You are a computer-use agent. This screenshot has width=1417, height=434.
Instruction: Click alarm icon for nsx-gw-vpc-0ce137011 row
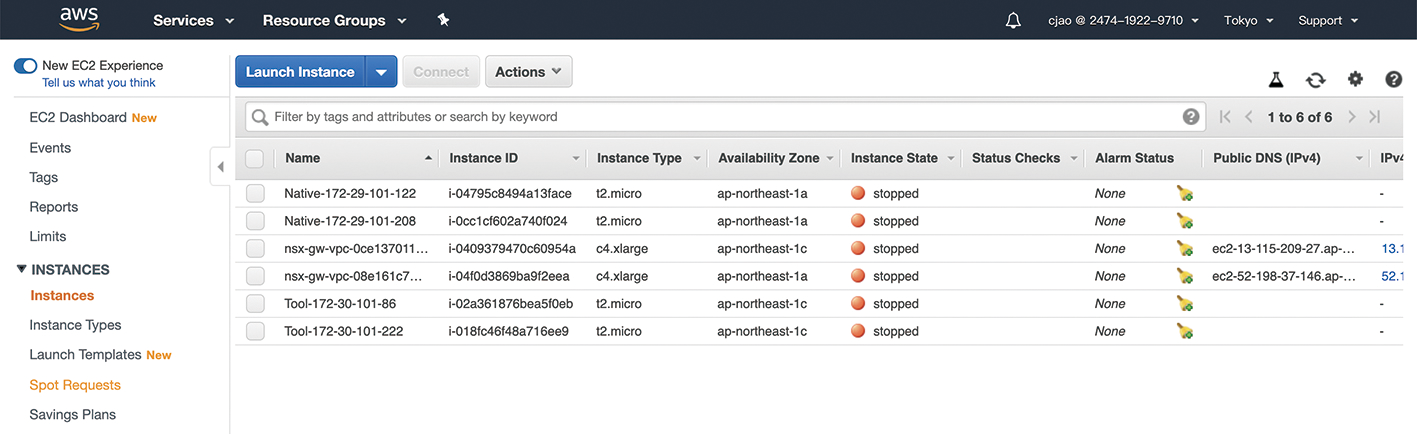point(1185,249)
